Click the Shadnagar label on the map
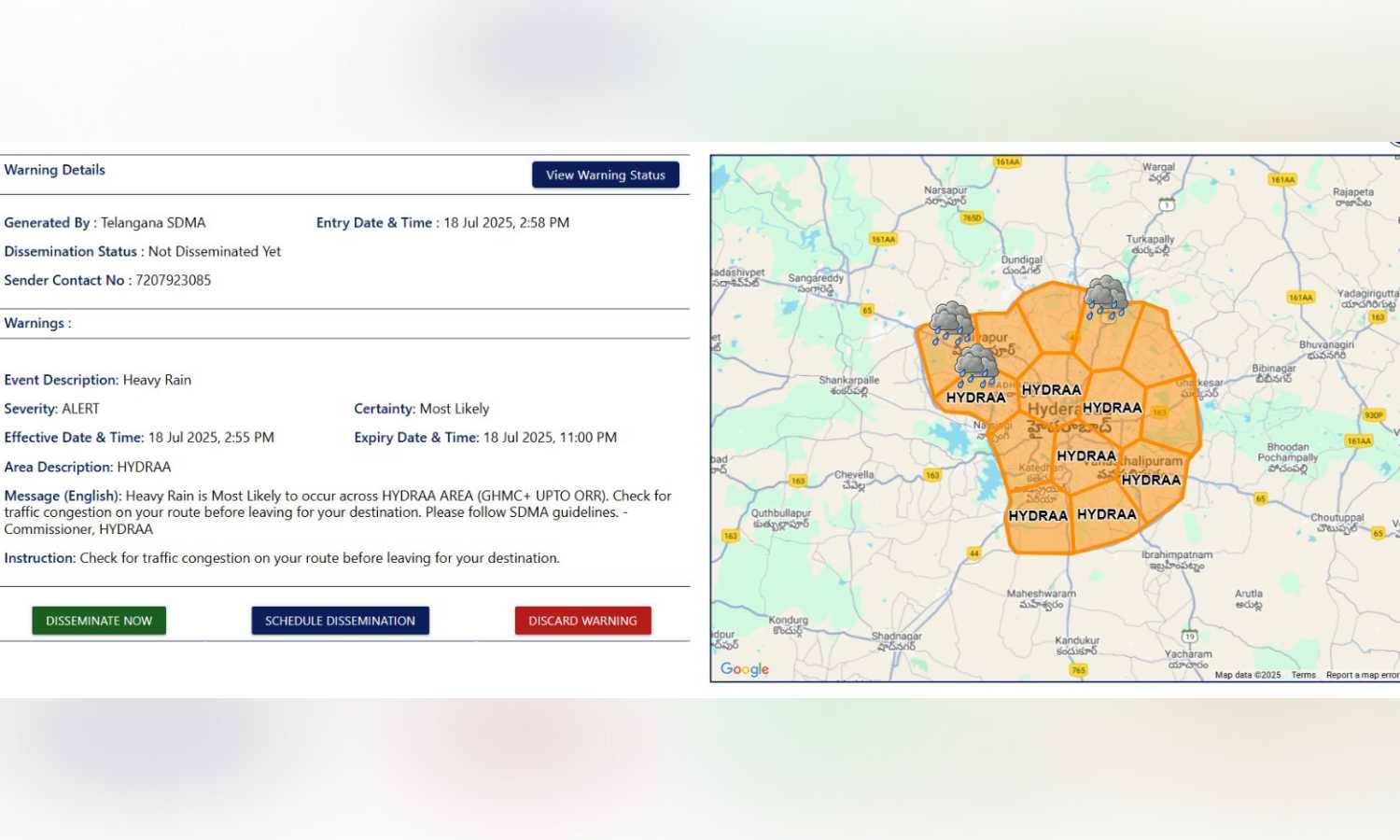1400x840 pixels. click(x=896, y=641)
